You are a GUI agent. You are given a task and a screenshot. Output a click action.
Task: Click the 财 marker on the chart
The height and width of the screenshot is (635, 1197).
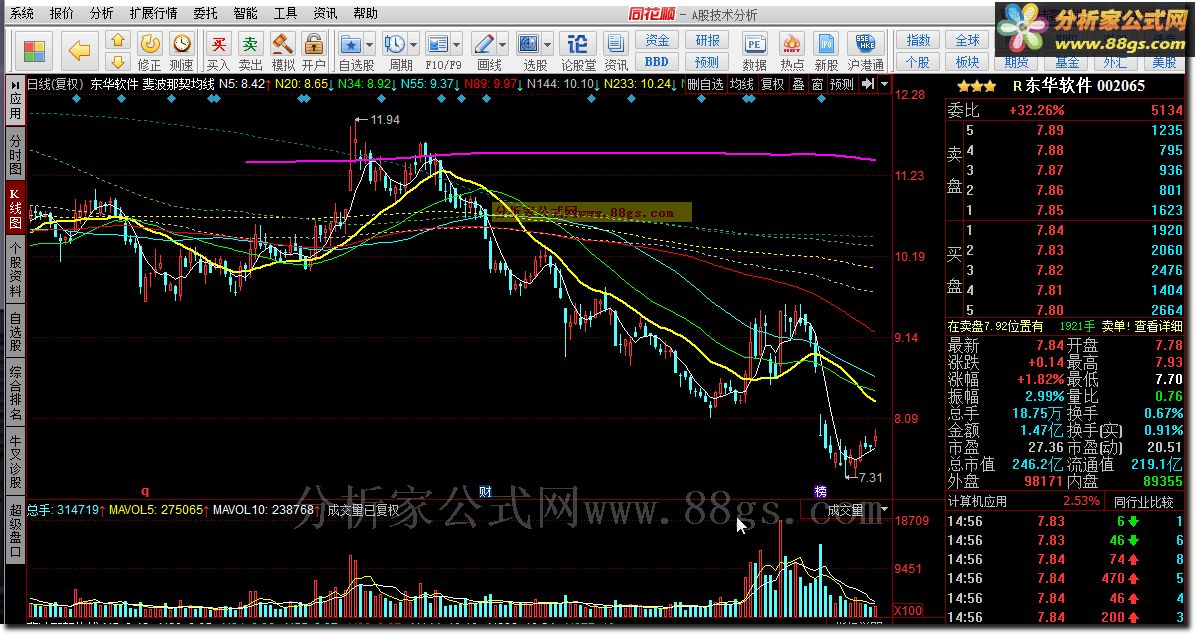pos(486,492)
